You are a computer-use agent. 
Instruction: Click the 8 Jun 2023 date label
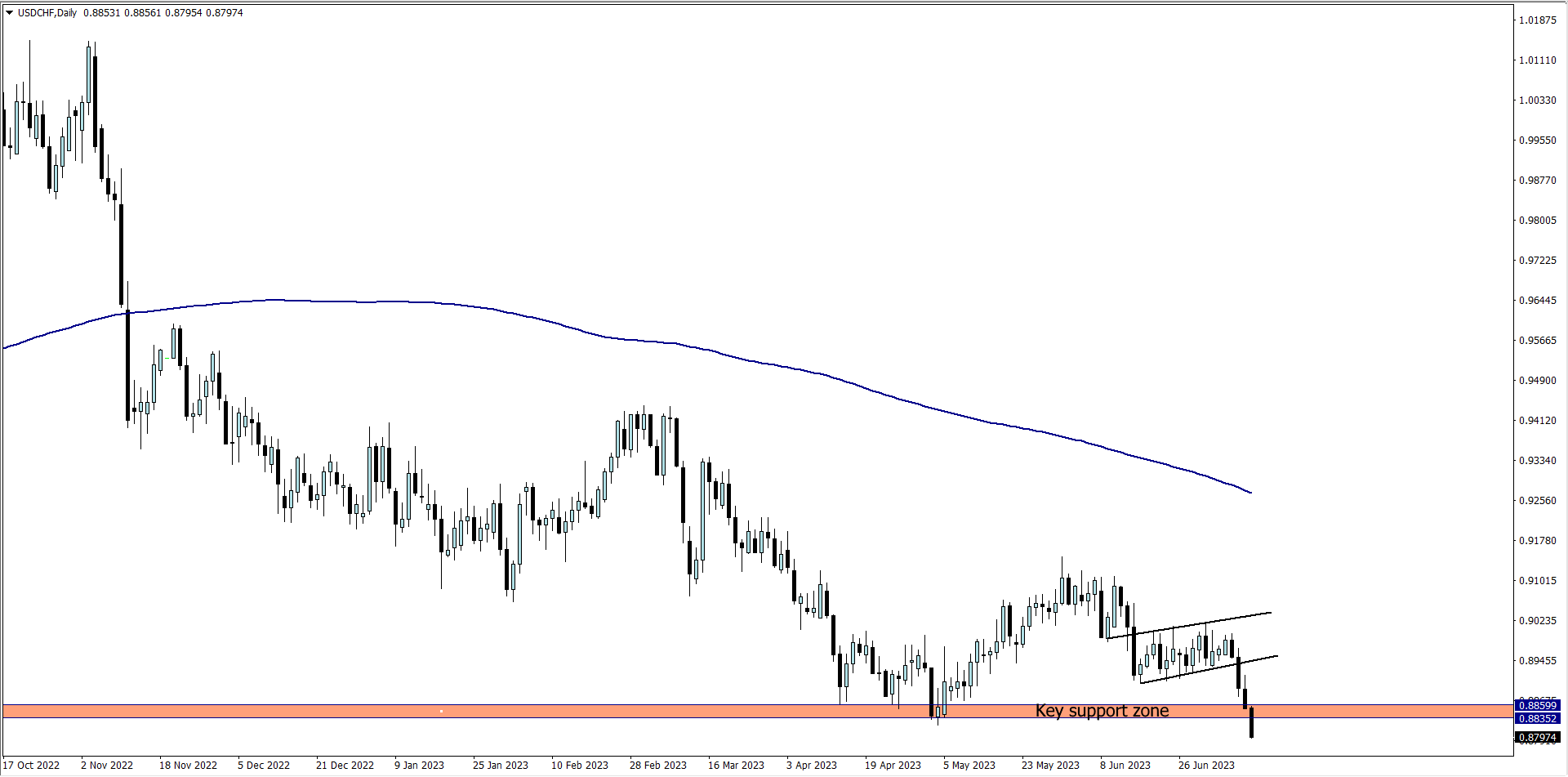click(1125, 766)
